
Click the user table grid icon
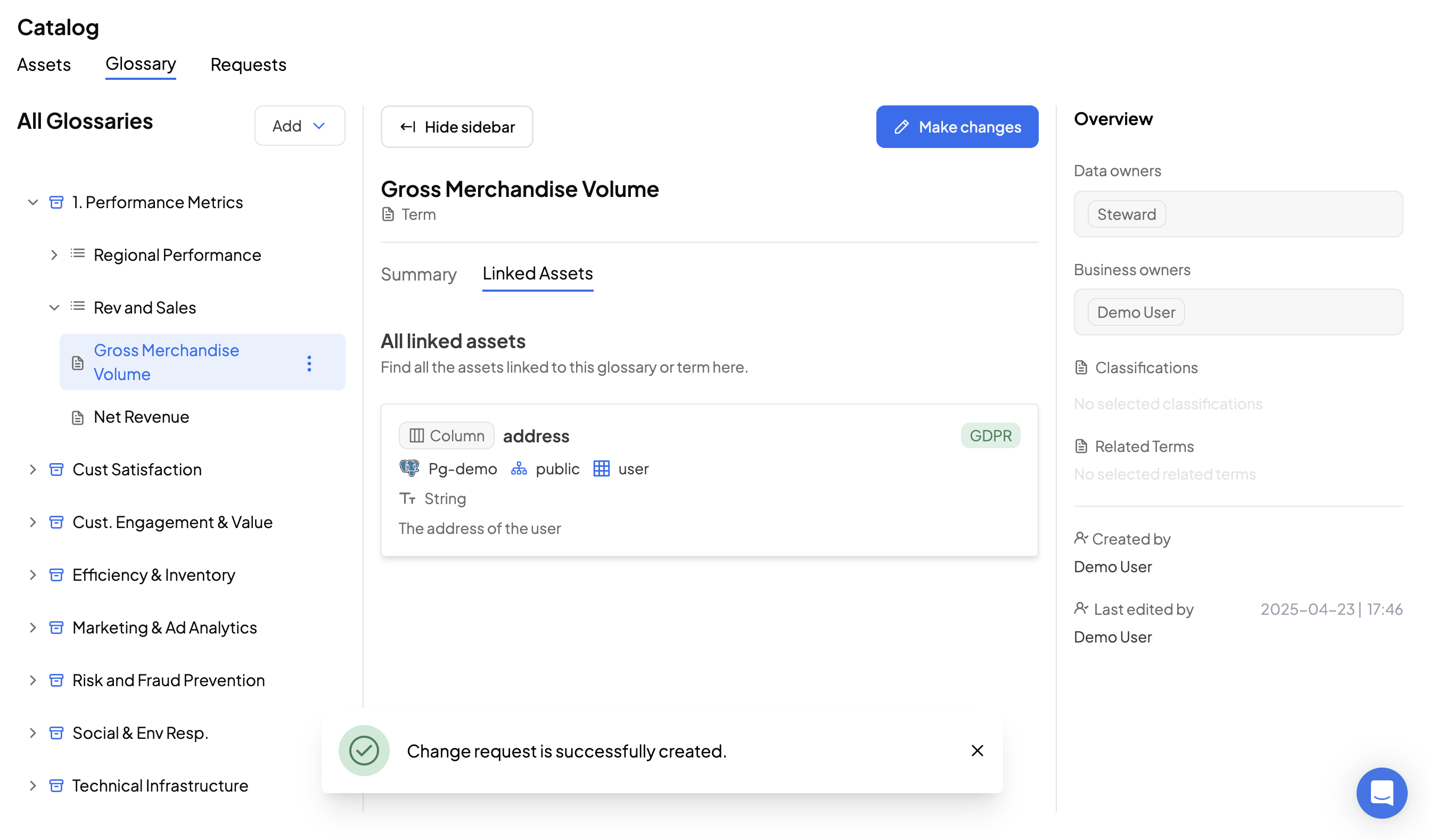click(x=601, y=468)
